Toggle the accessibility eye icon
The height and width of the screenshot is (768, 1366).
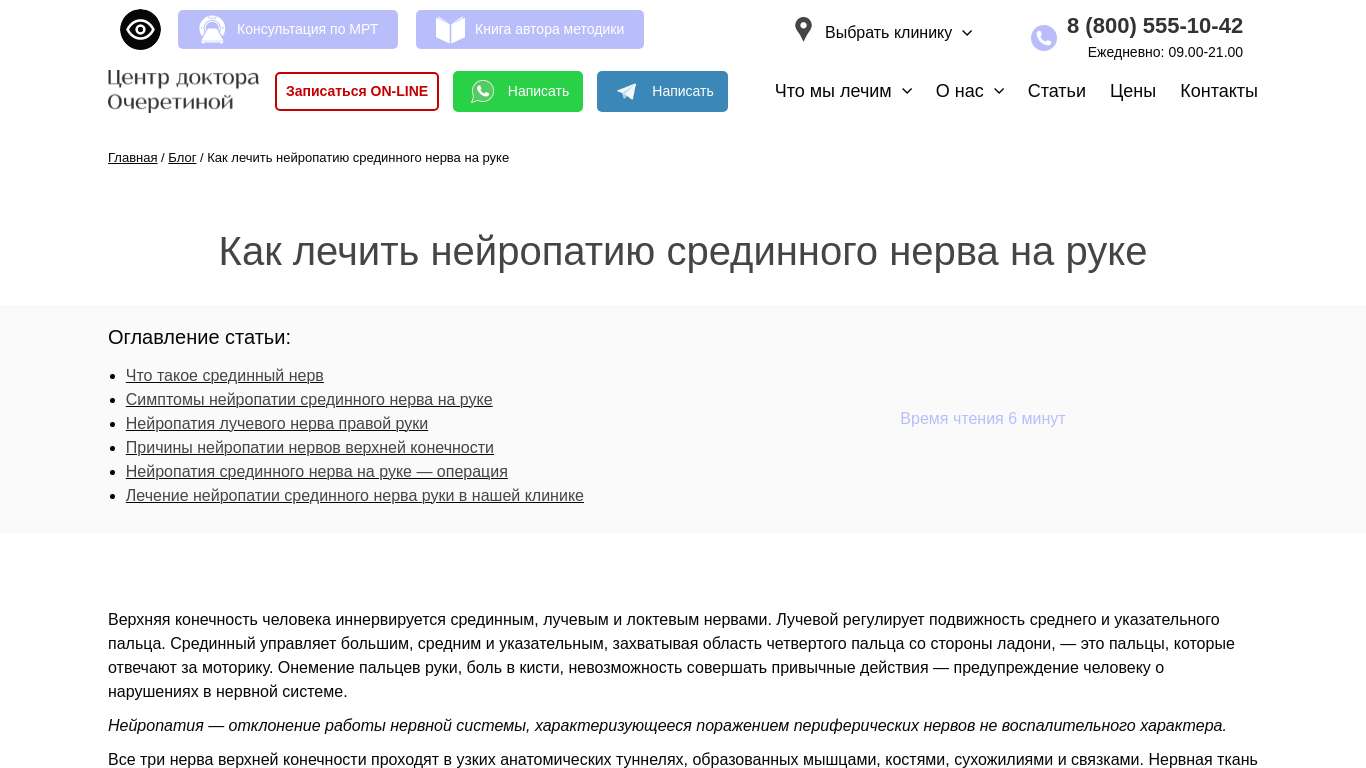140,30
